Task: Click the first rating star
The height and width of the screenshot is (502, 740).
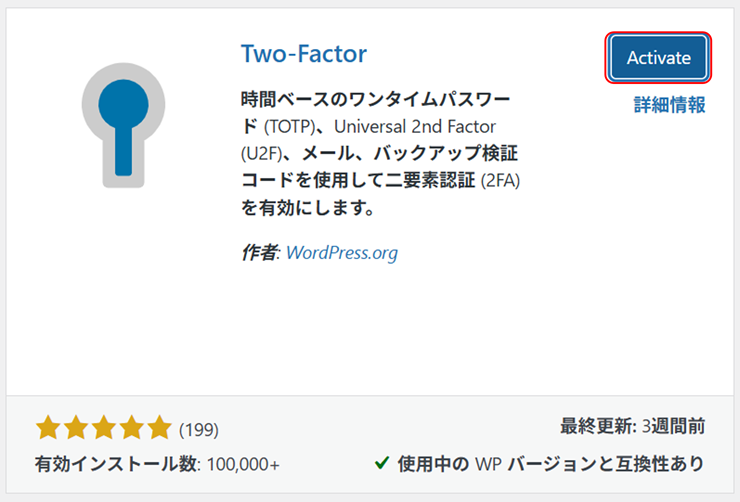Action: click(x=48, y=429)
